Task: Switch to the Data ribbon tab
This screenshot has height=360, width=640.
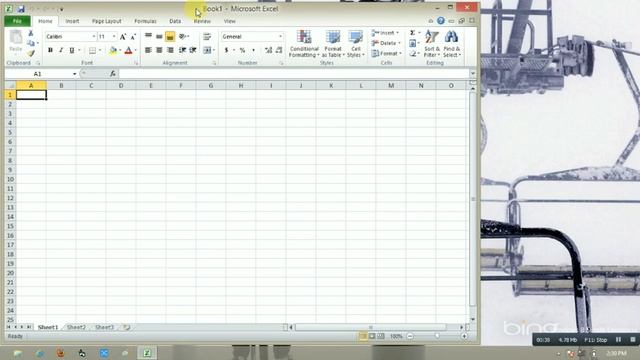Action: click(175, 21)
